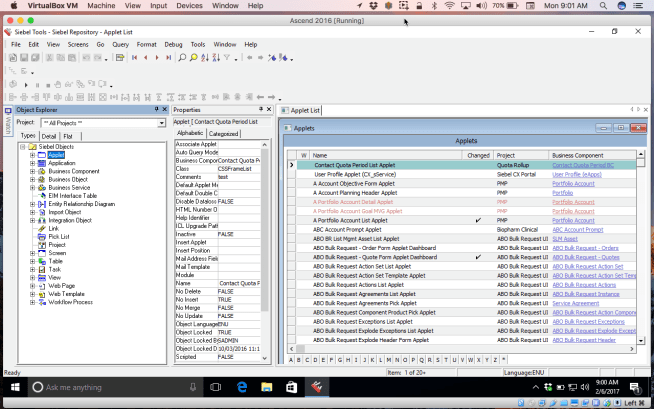The image size is (654, 409).
Task: Click the history forward arrow icon
Action: [261, 58]
